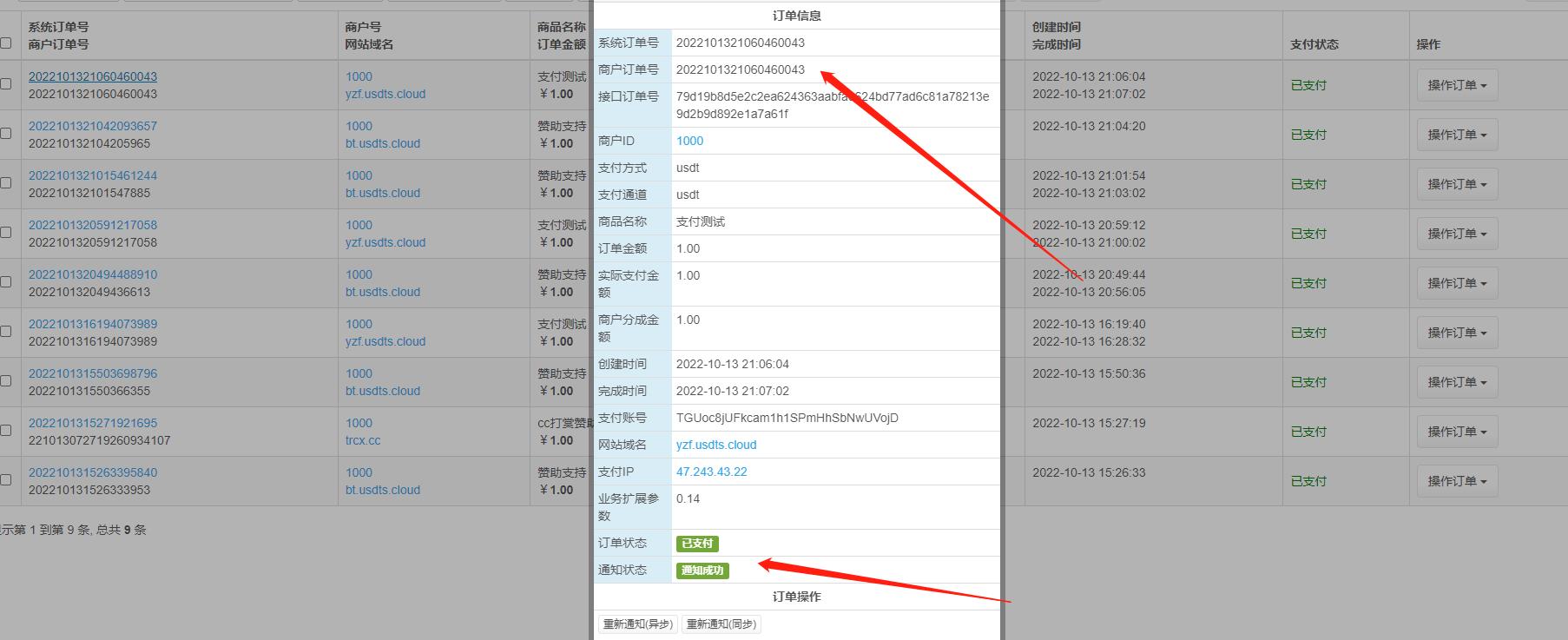Open yzf.usdts.cloud link in 2022101316194073989 row

(x=385, y=341)
